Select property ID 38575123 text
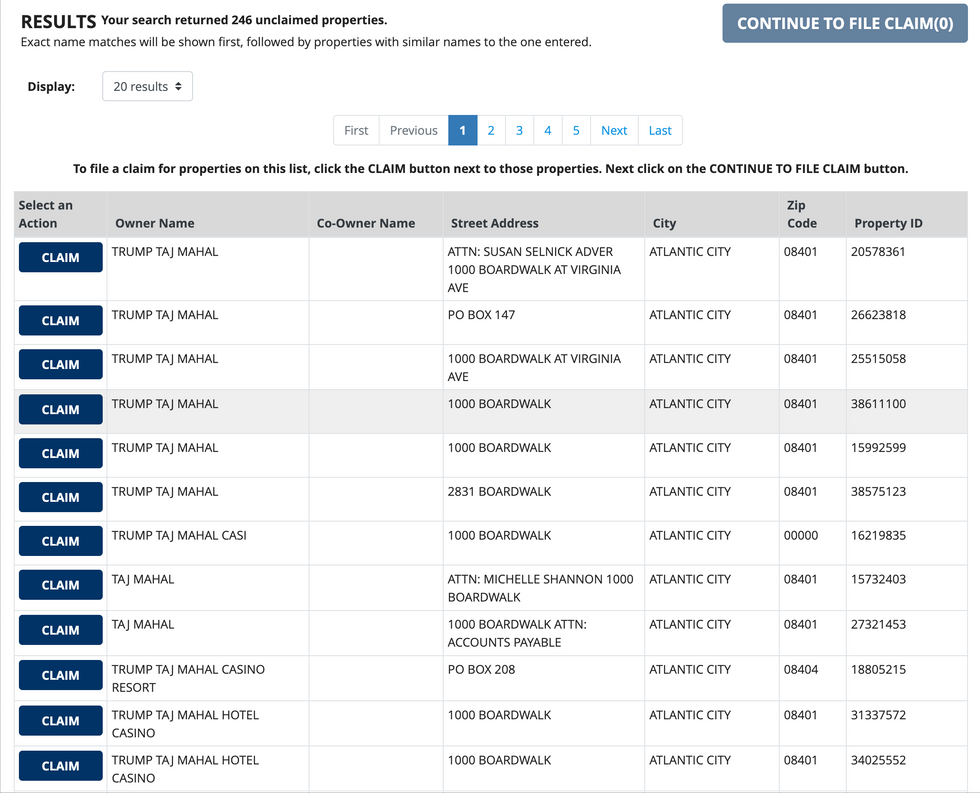 tap(878, 492)
